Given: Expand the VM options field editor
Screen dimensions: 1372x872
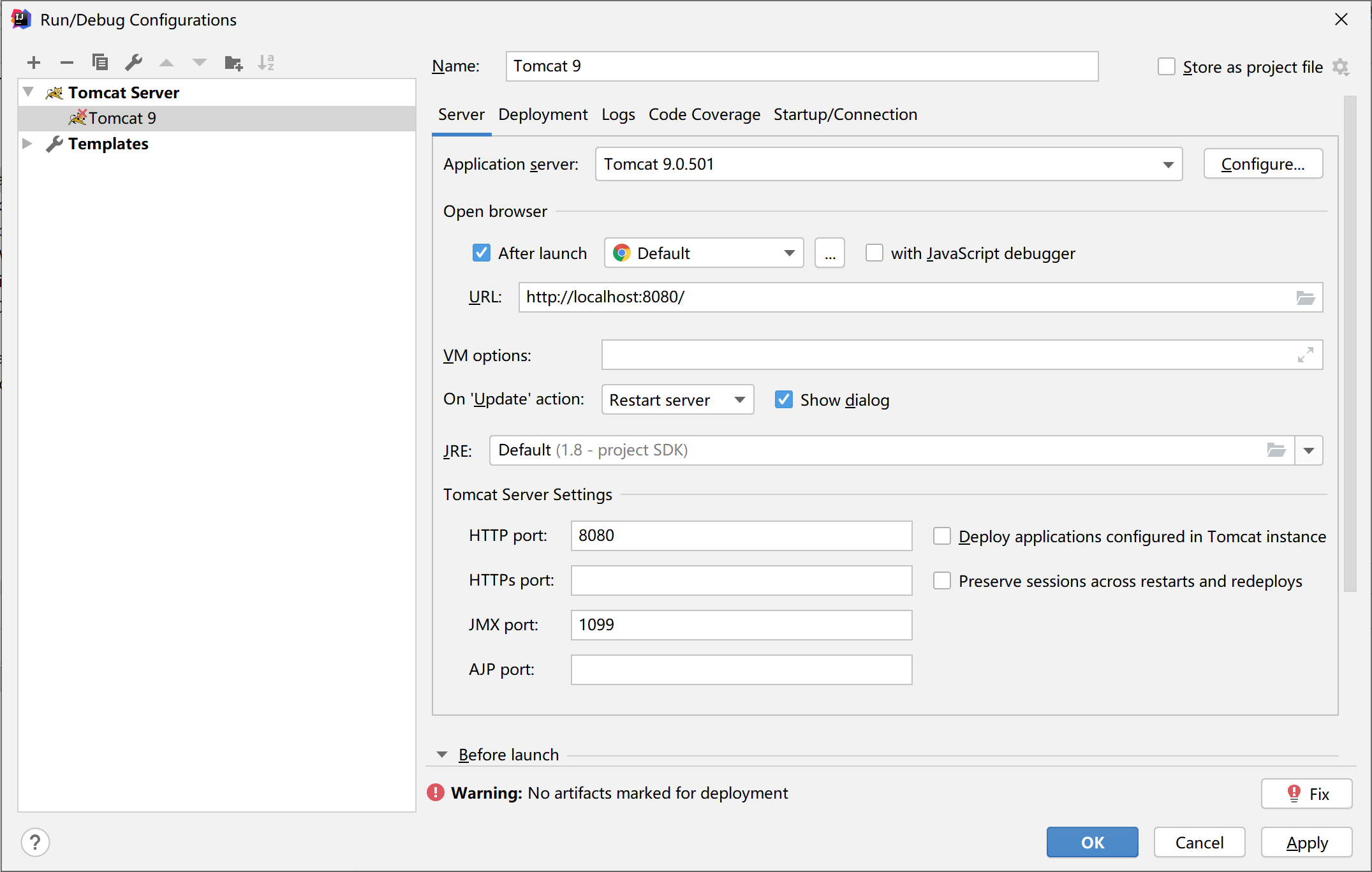Looking at the screenshot, I should click(x=1305, y=355).
